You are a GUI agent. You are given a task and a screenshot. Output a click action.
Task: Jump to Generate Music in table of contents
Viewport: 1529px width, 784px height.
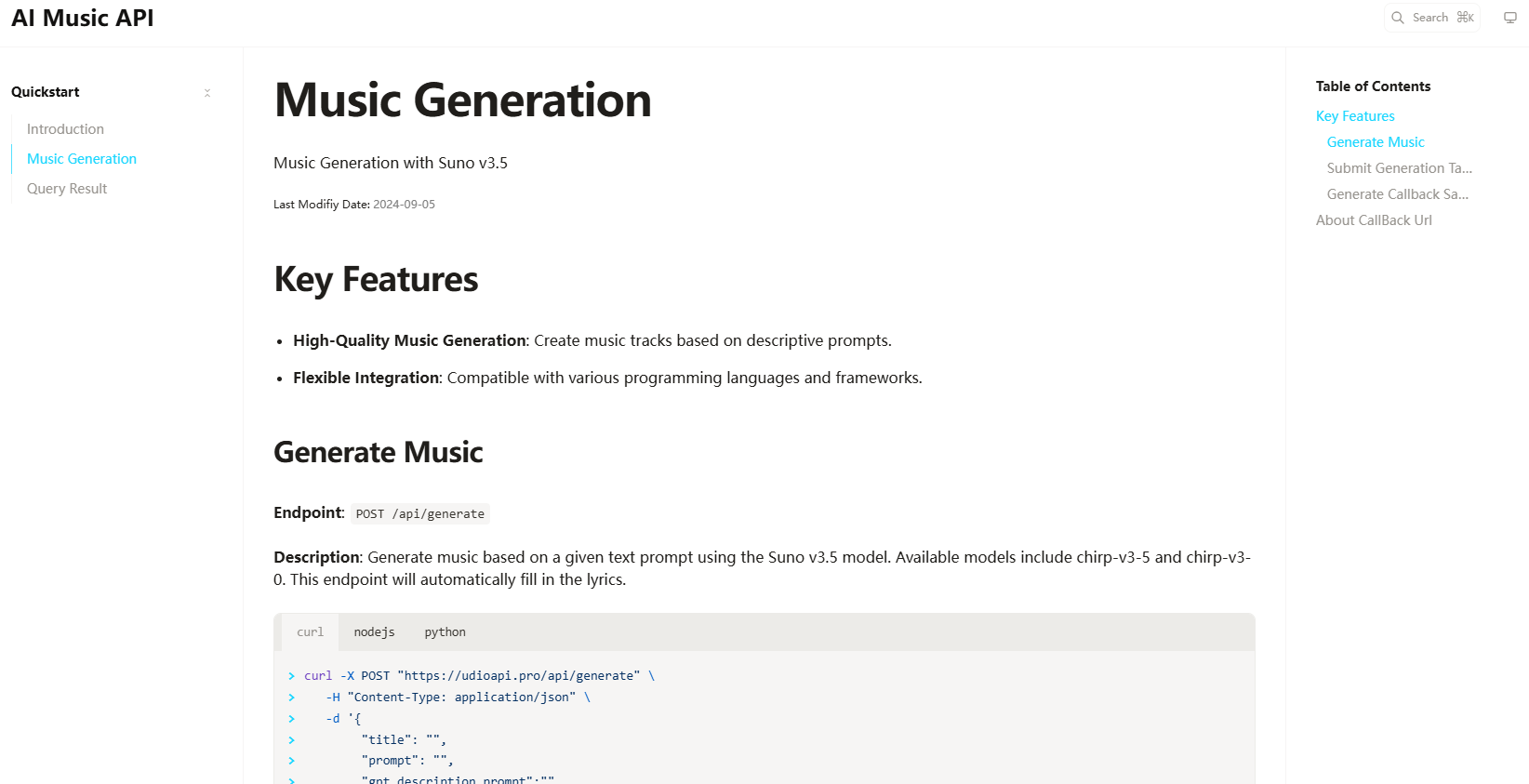[1376, 142]
